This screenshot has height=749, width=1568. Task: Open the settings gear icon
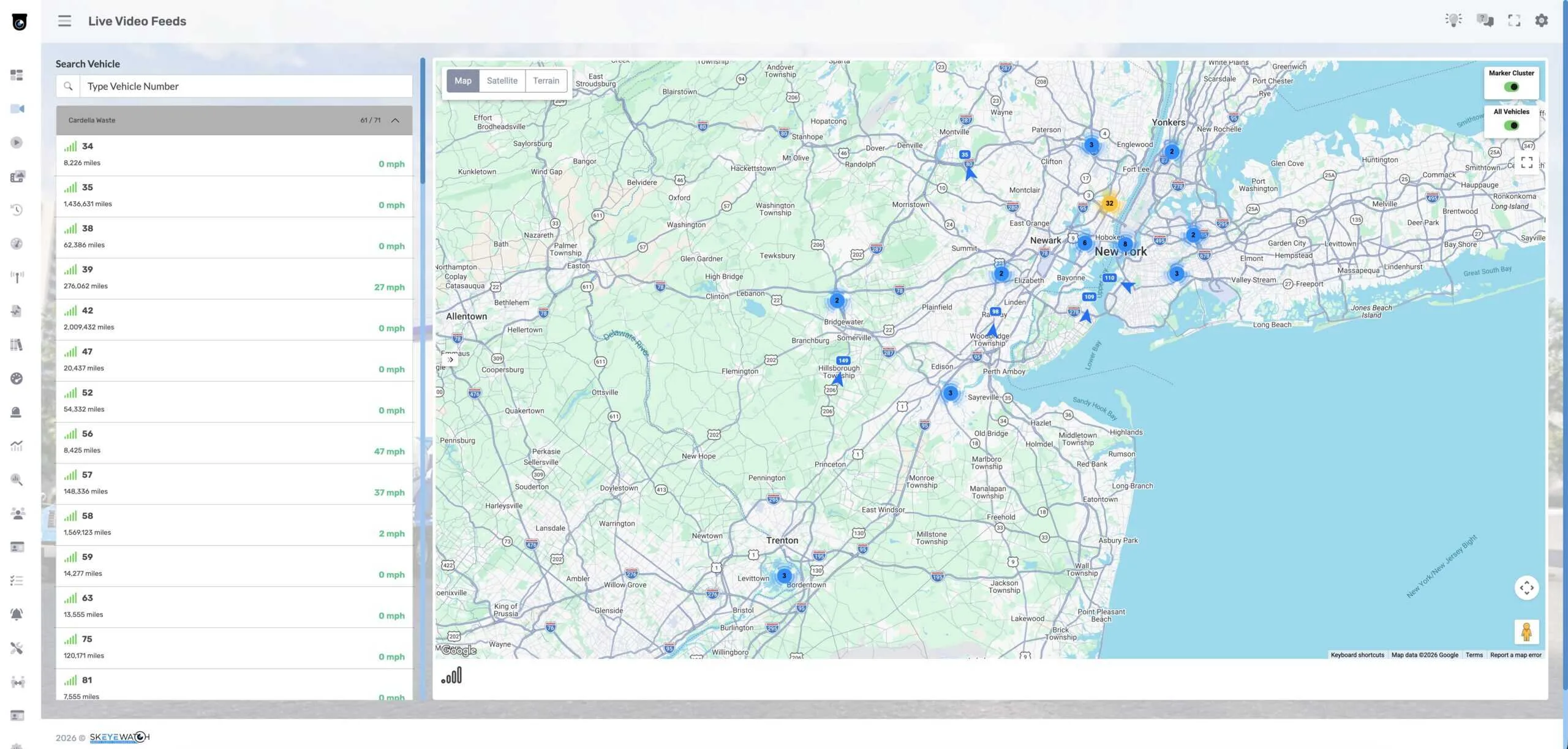point(1542,21)
